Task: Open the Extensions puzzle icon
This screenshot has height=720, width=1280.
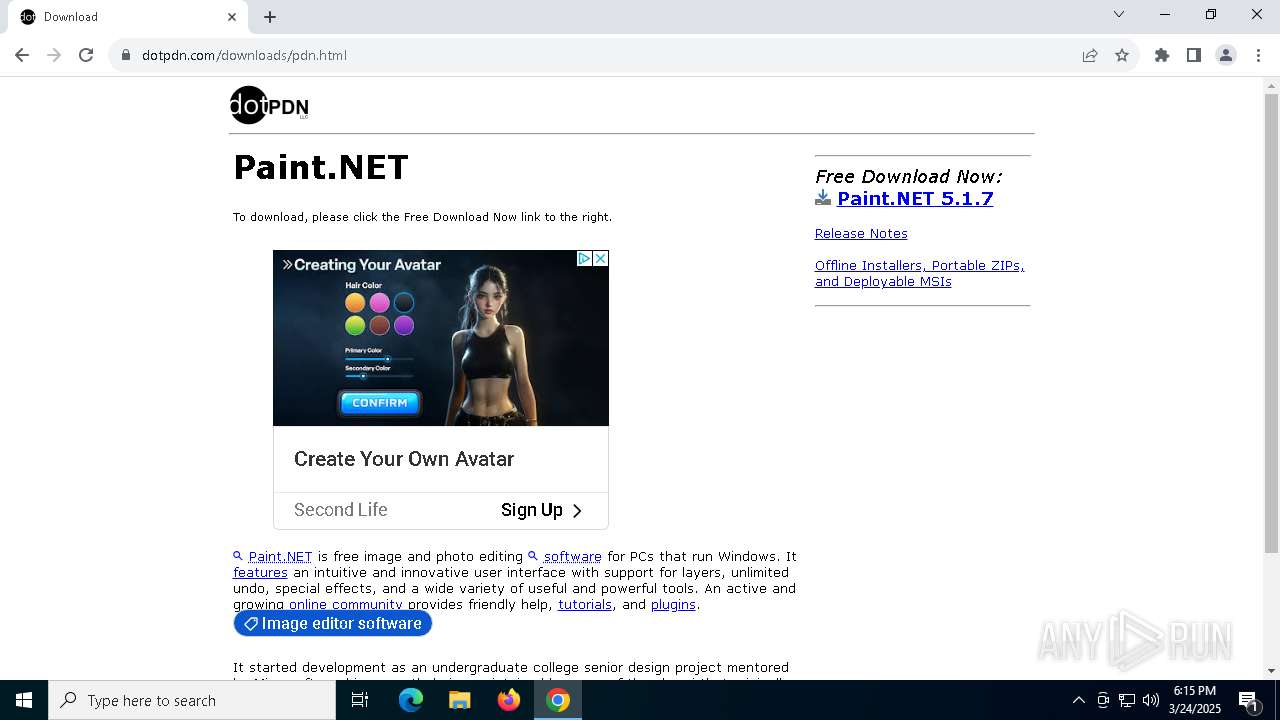Action: pyautogui.click(x=1162, y=55)
